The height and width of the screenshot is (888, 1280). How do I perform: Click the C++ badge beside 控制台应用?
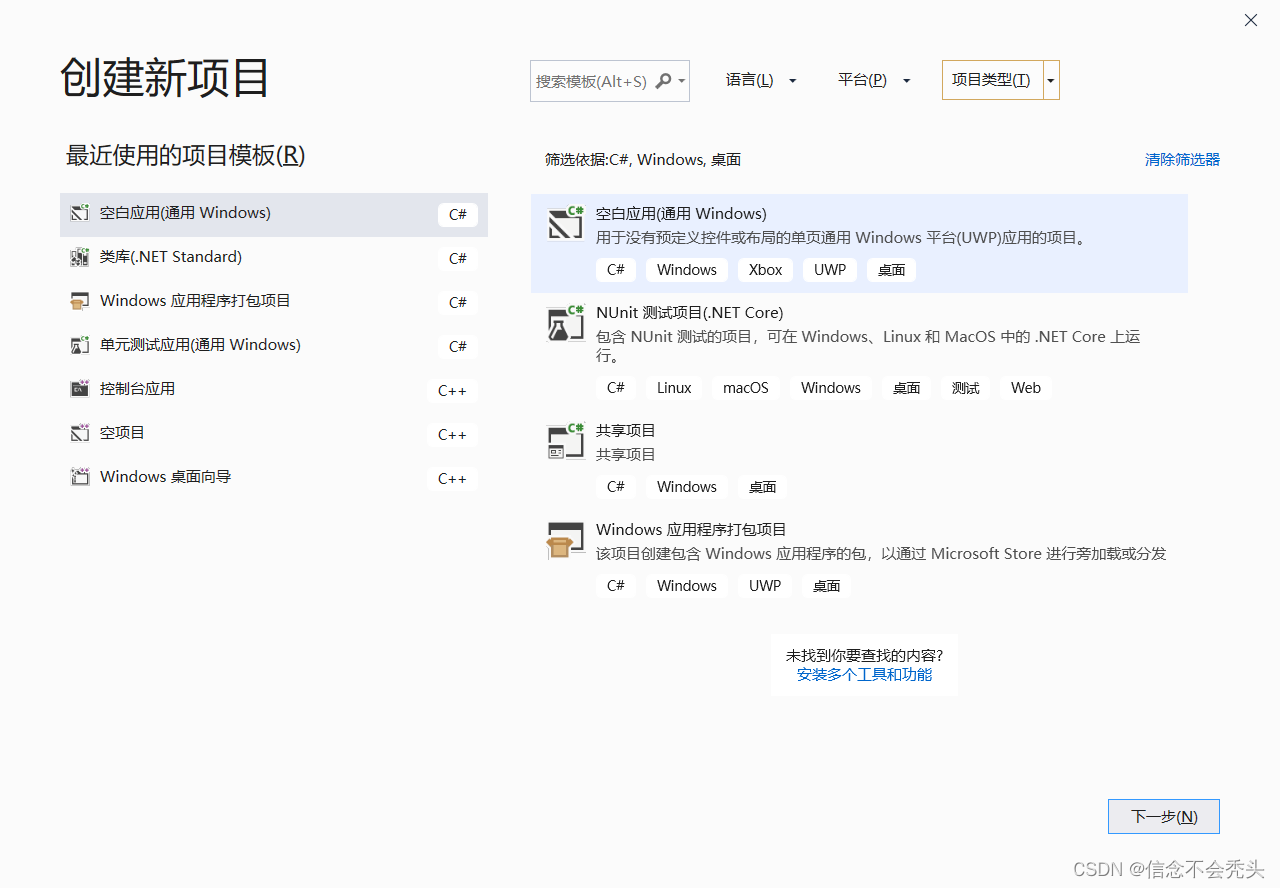pyautogui.click(x=453, y=390)
